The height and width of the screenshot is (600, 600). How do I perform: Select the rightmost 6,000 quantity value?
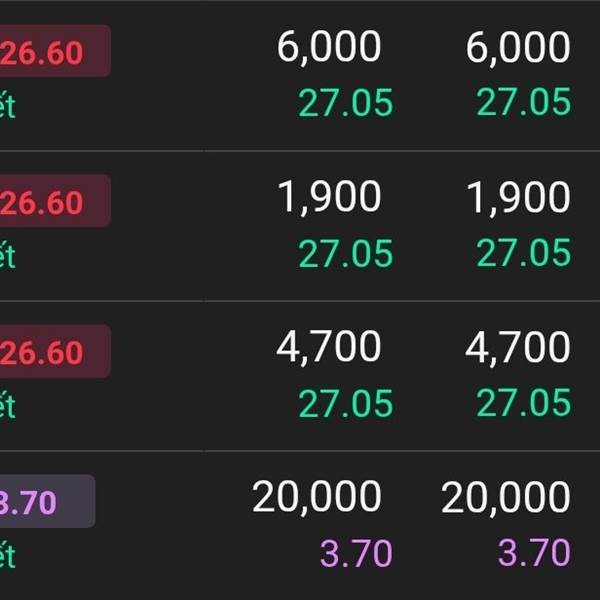coord(518,48)
